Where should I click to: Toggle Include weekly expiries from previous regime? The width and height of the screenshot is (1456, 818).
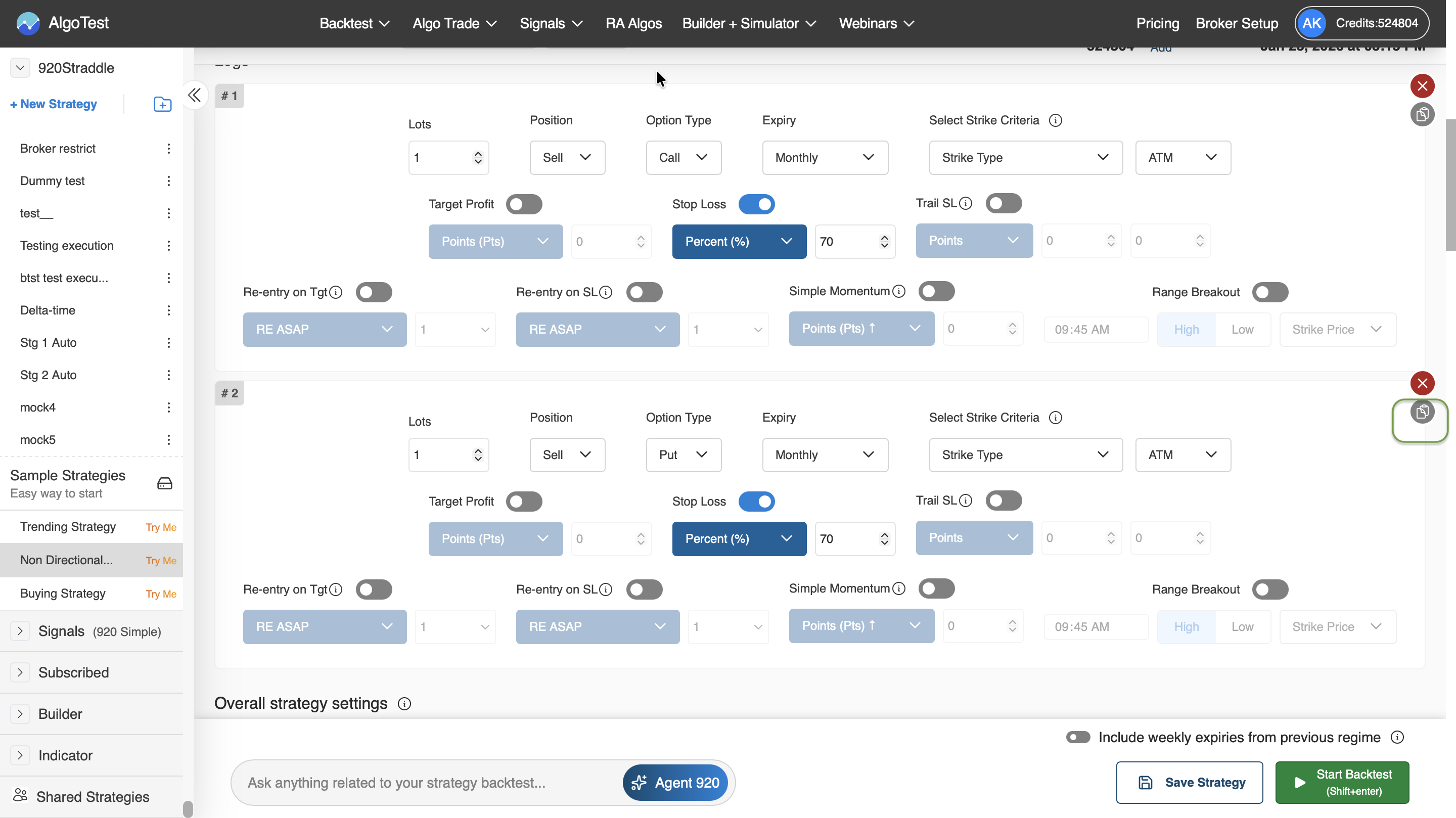tap(1078, 737)
